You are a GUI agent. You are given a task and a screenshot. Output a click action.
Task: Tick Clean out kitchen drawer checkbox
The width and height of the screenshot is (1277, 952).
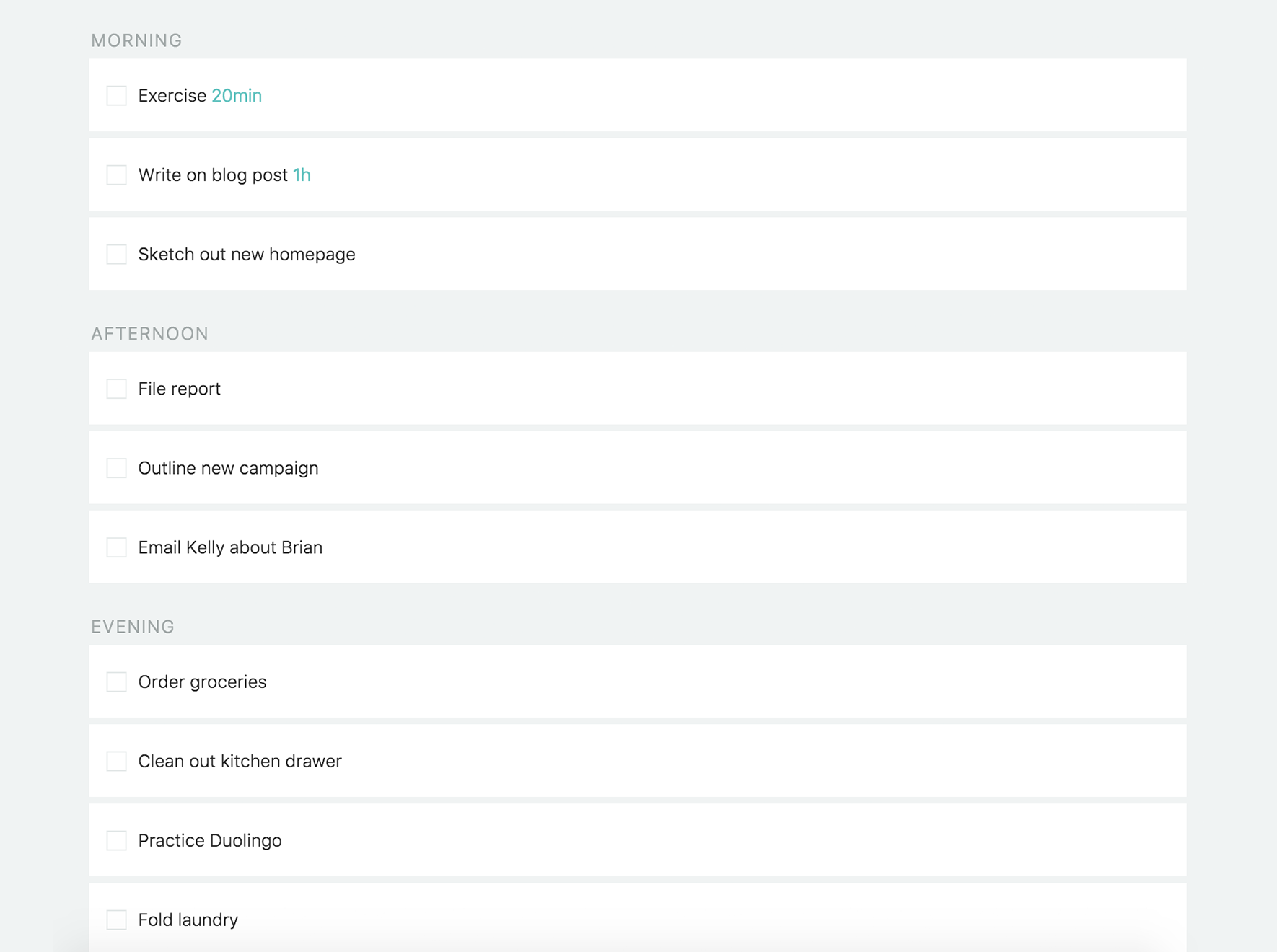click(x=116, y=761)
